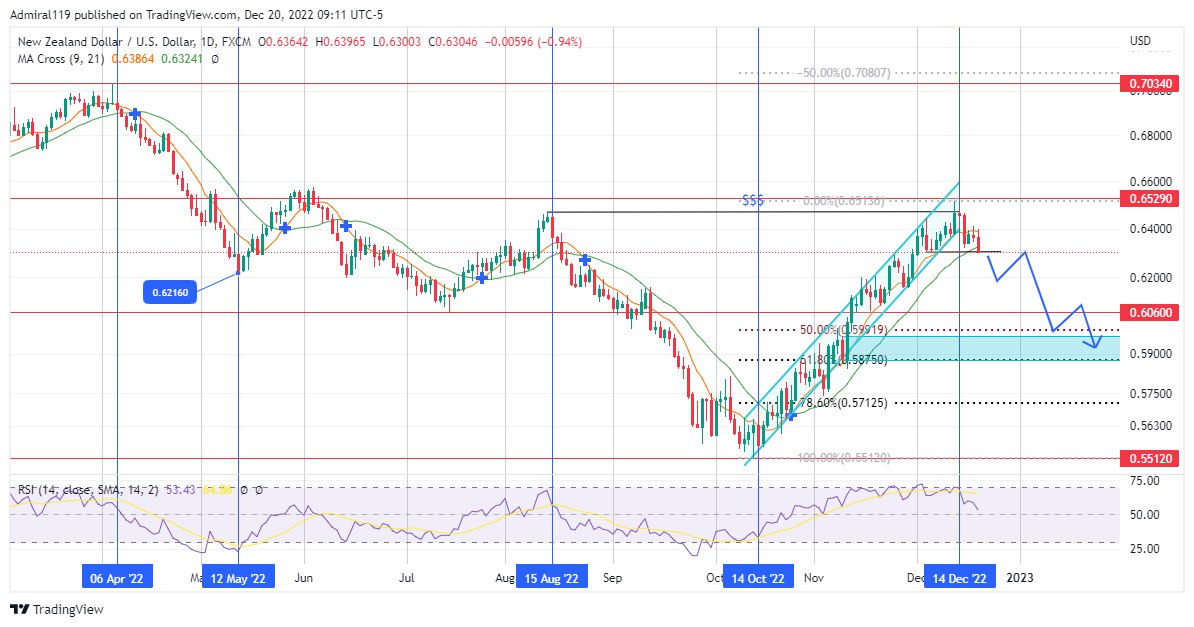Click the blue 0.62160 price callout
Viewport: 1194px width, 627px height.
[x=170, y=292]
